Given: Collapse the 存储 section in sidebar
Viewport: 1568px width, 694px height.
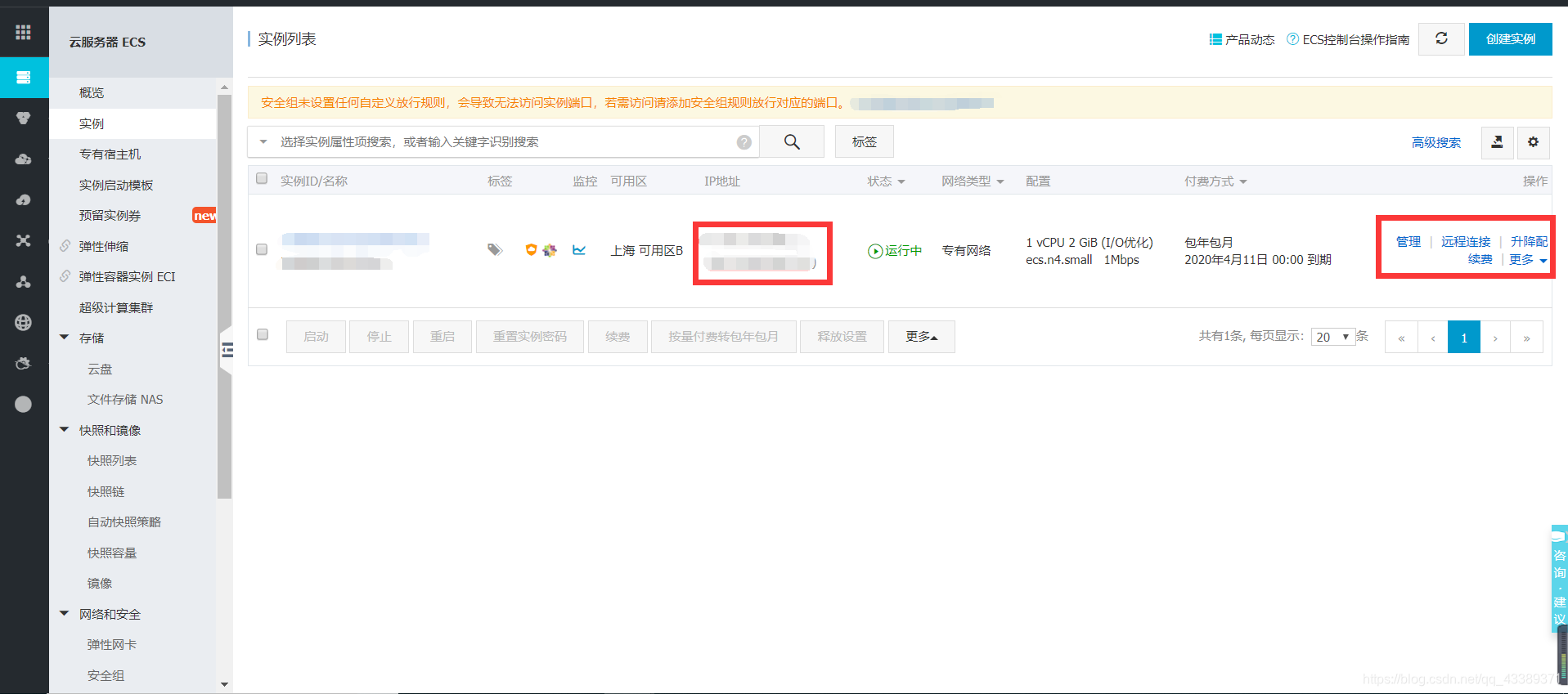Looking at the screenshot, I should coord(65,337).
